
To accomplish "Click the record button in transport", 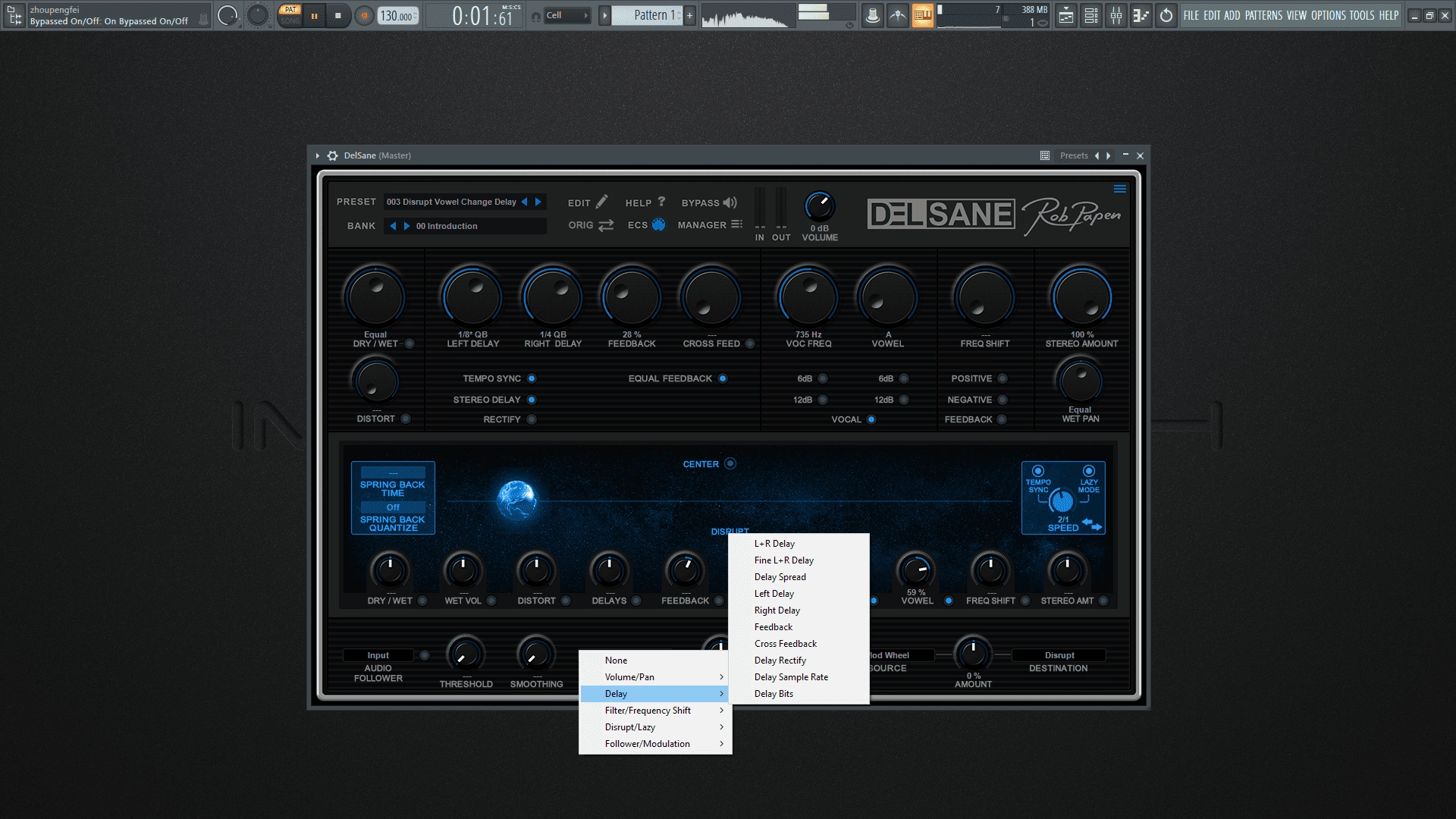I will click(x=364, y=15).
